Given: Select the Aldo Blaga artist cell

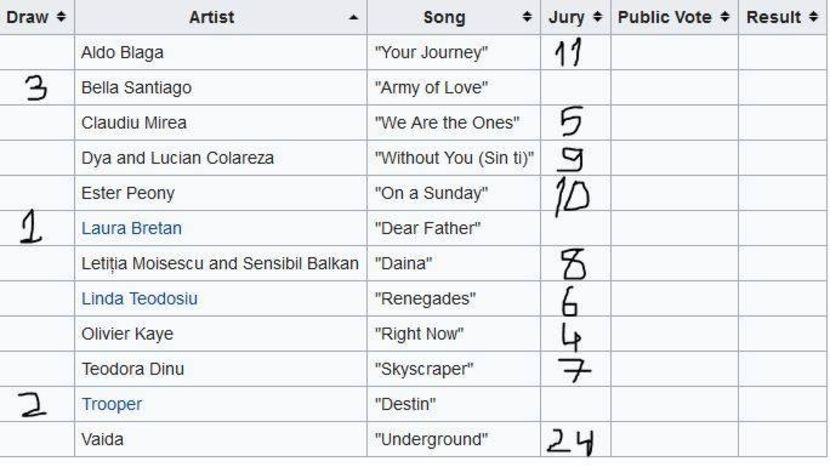Looking at the screenshot, I should pyautogui.click(x=122, y=52).
